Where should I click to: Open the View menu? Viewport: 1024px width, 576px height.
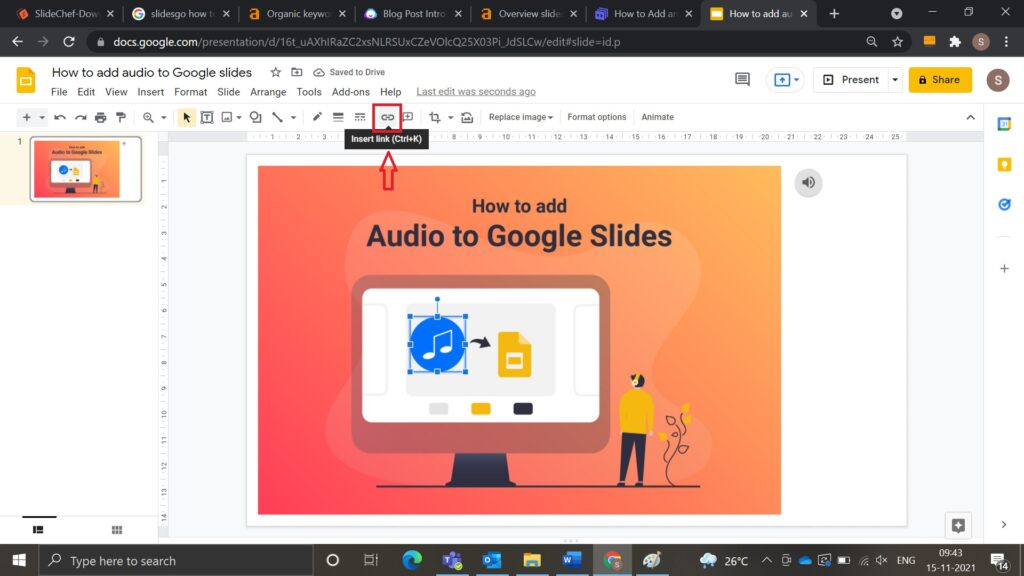point(116,92)
